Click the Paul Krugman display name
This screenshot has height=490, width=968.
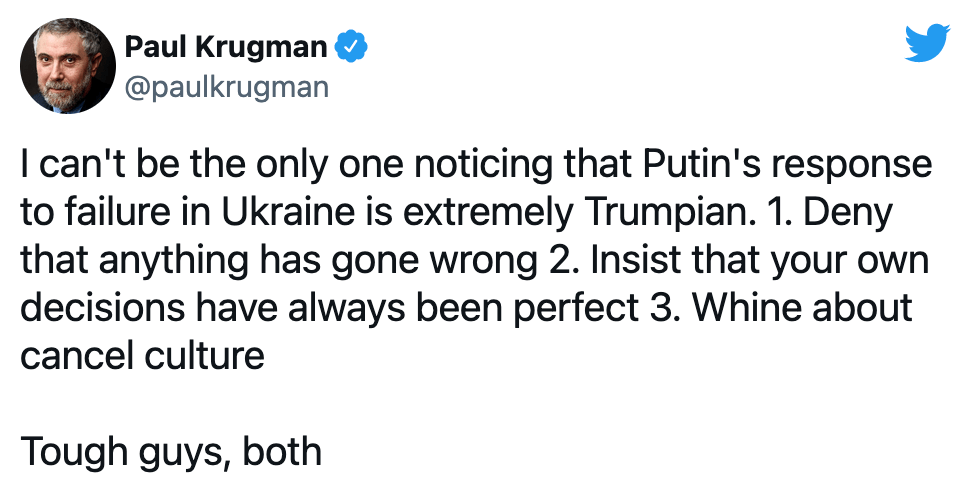coord(228,46)
